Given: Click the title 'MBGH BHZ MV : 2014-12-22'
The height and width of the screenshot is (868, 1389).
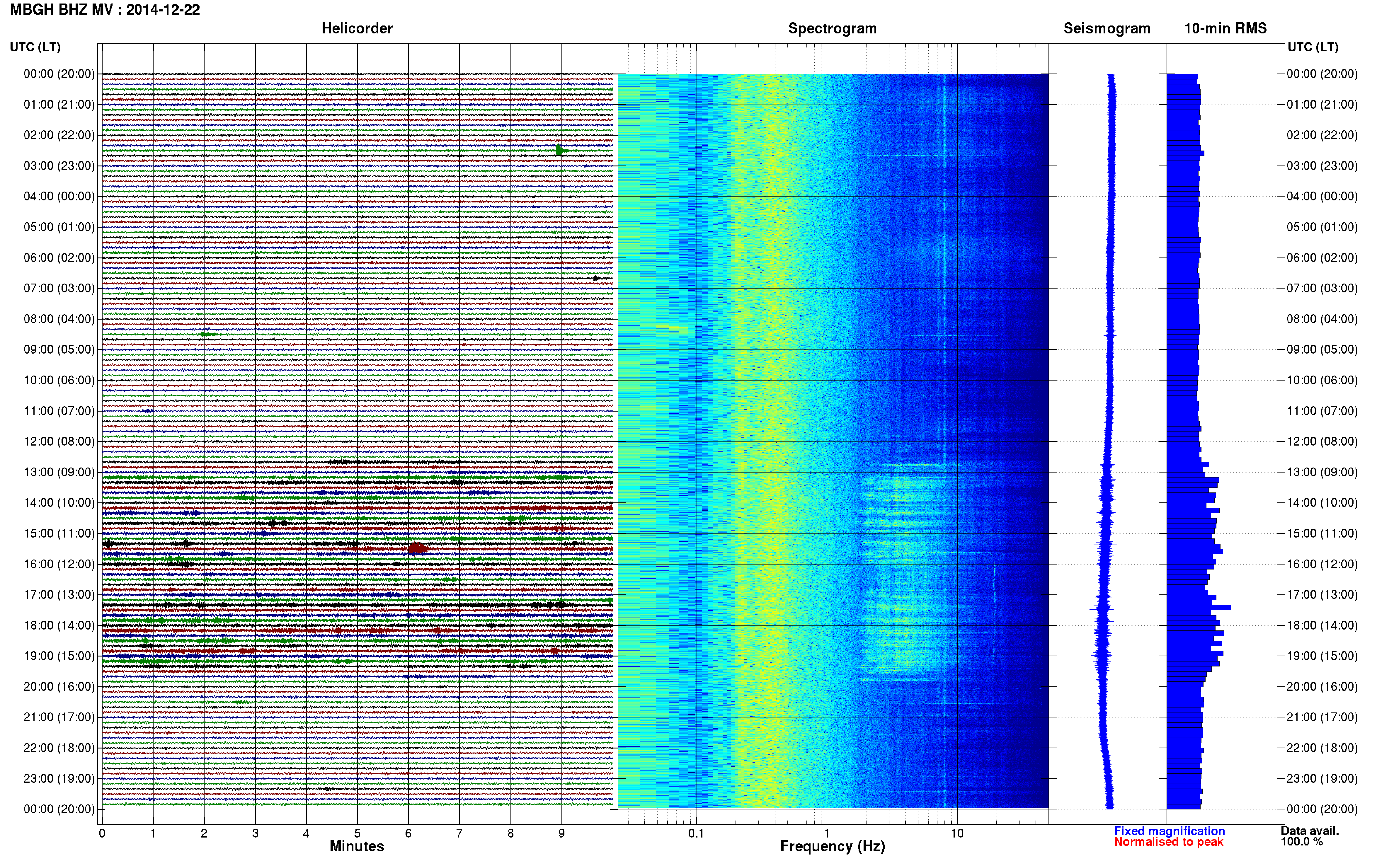Looking at the screenshot, I should pyautogui.click(x=105, y=10).
